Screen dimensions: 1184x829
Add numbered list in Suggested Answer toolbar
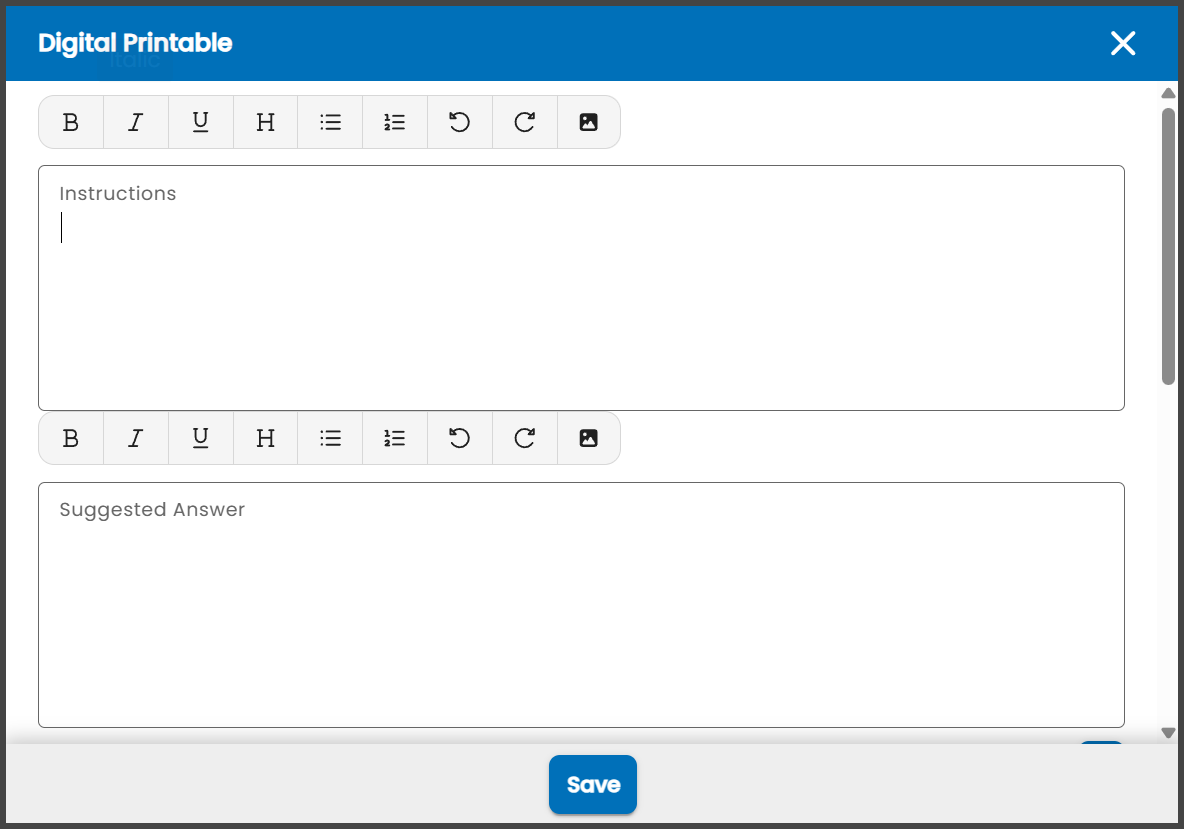click(395, 439)
